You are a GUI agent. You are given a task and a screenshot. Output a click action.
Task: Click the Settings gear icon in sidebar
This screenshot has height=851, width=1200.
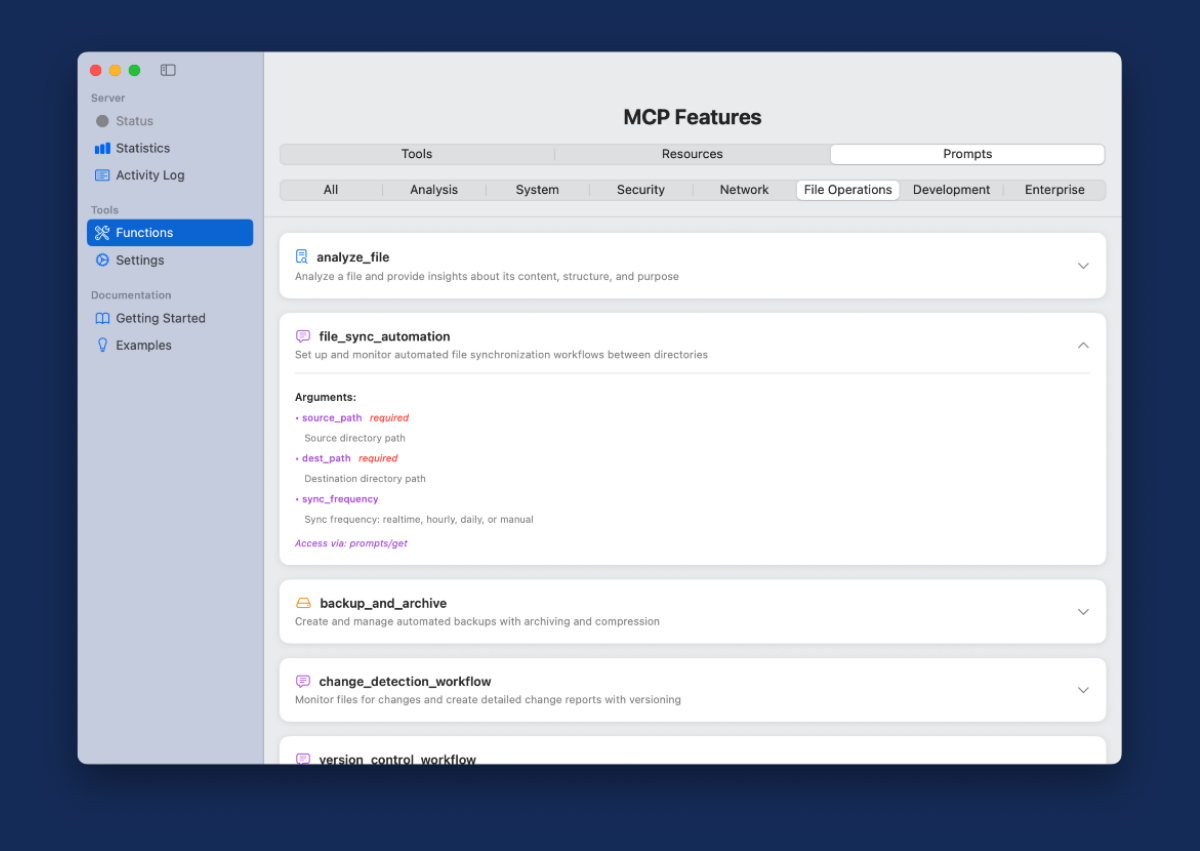[x=102, y=260]
